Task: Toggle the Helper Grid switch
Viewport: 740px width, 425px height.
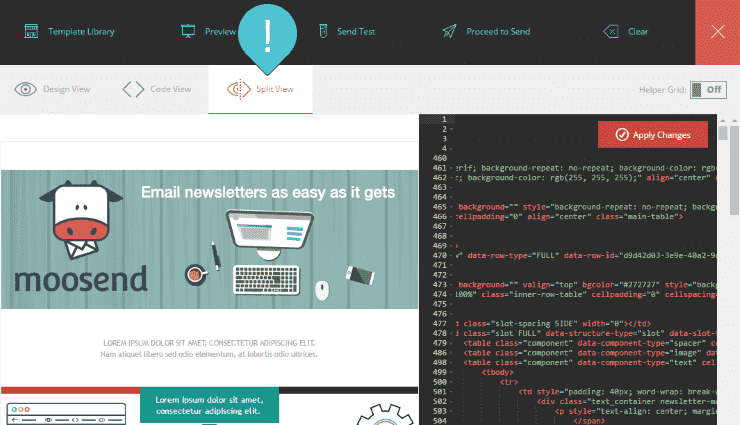Action: 708,90
